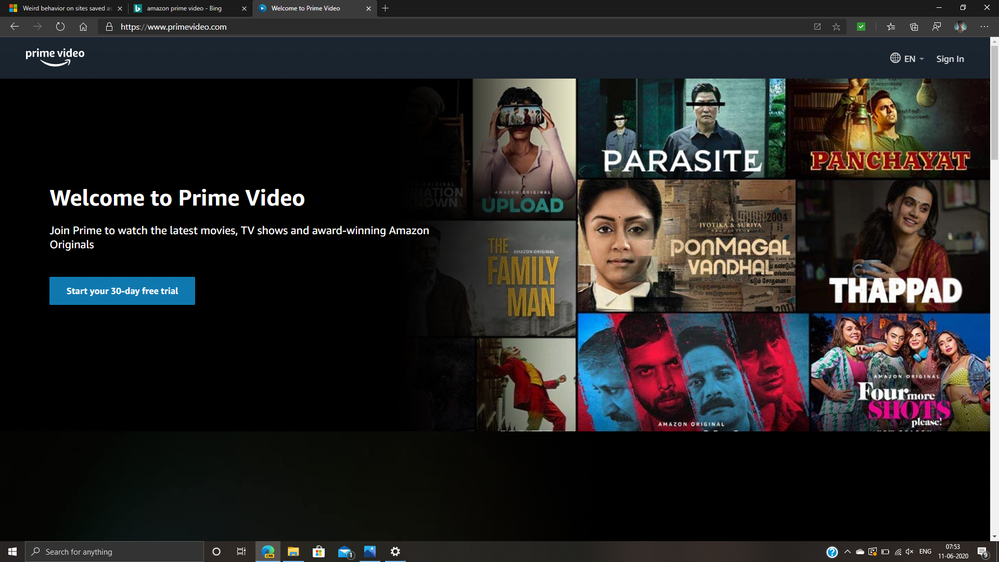Open the Get Help tray icon
The width and height of the screenshot is (999, 562).
(831, 552)
